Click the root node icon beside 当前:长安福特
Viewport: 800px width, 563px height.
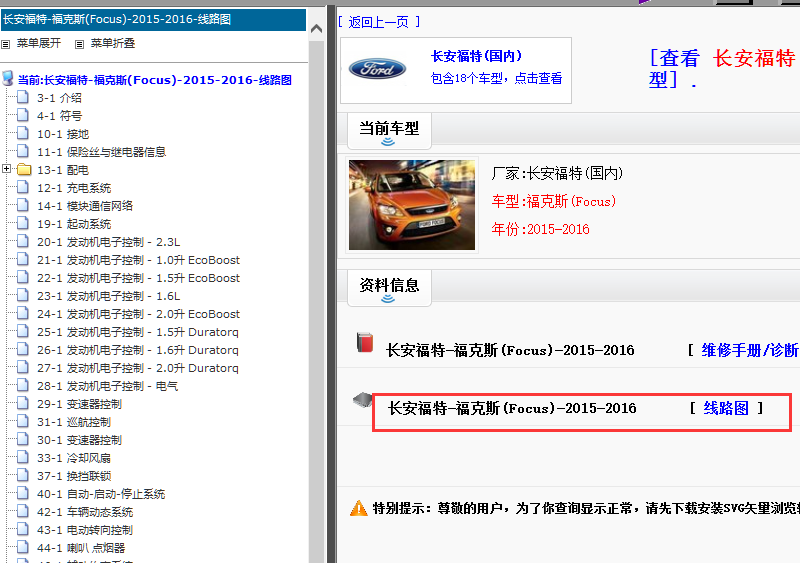tap(8, 79)
